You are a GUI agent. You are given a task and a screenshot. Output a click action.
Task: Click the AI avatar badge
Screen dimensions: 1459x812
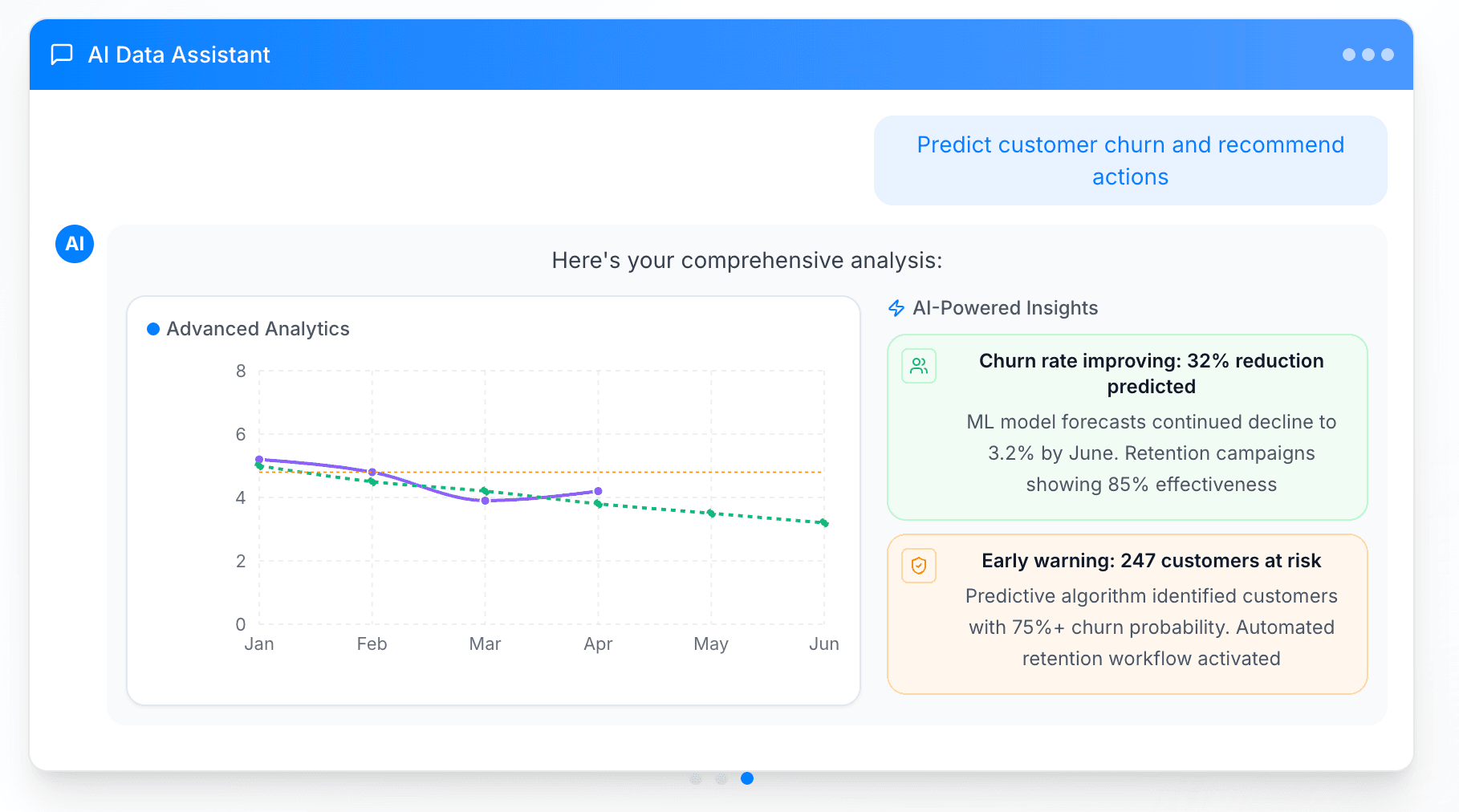(75, 244)
